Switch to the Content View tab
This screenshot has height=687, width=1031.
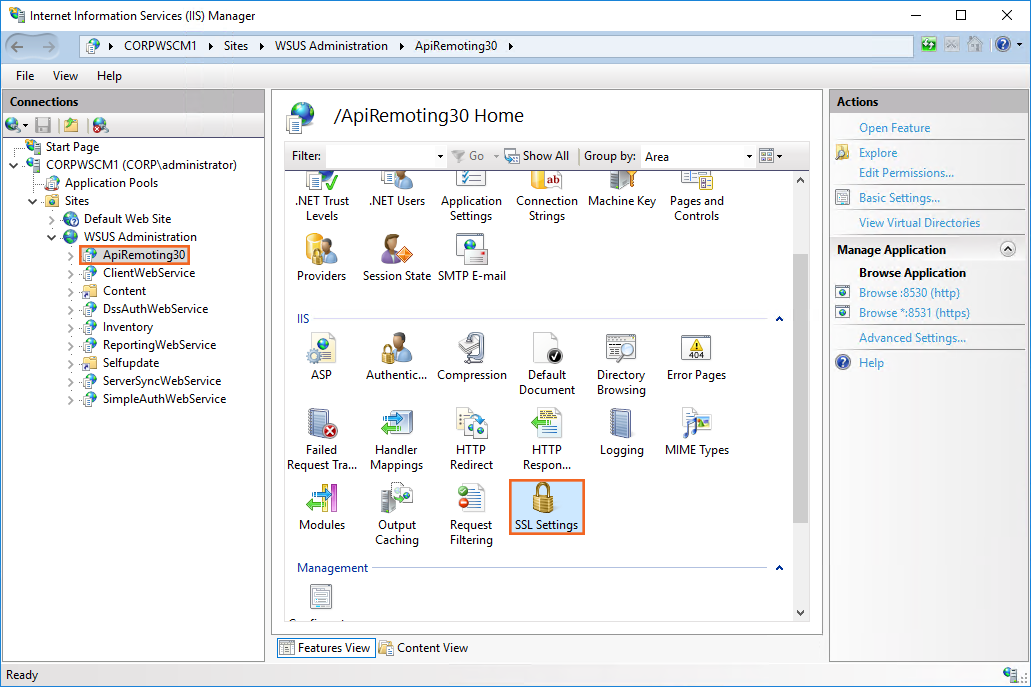click(x=423, y=648)
